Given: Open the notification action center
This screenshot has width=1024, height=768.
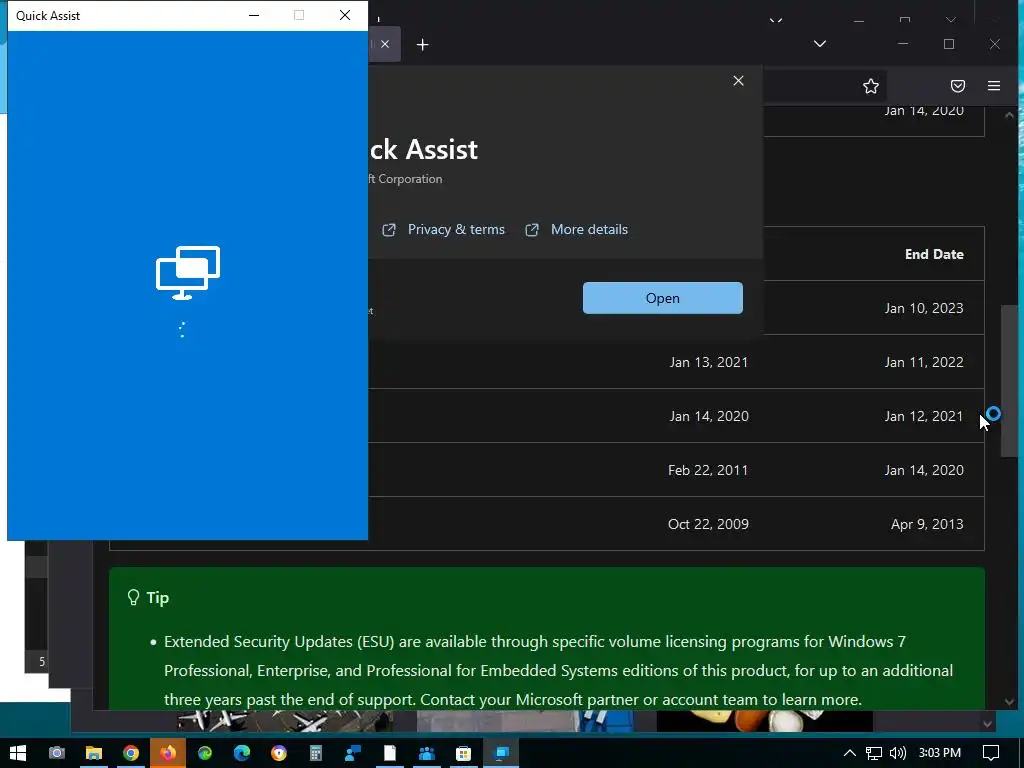Looking at the screenshot, I should (991, 753).
